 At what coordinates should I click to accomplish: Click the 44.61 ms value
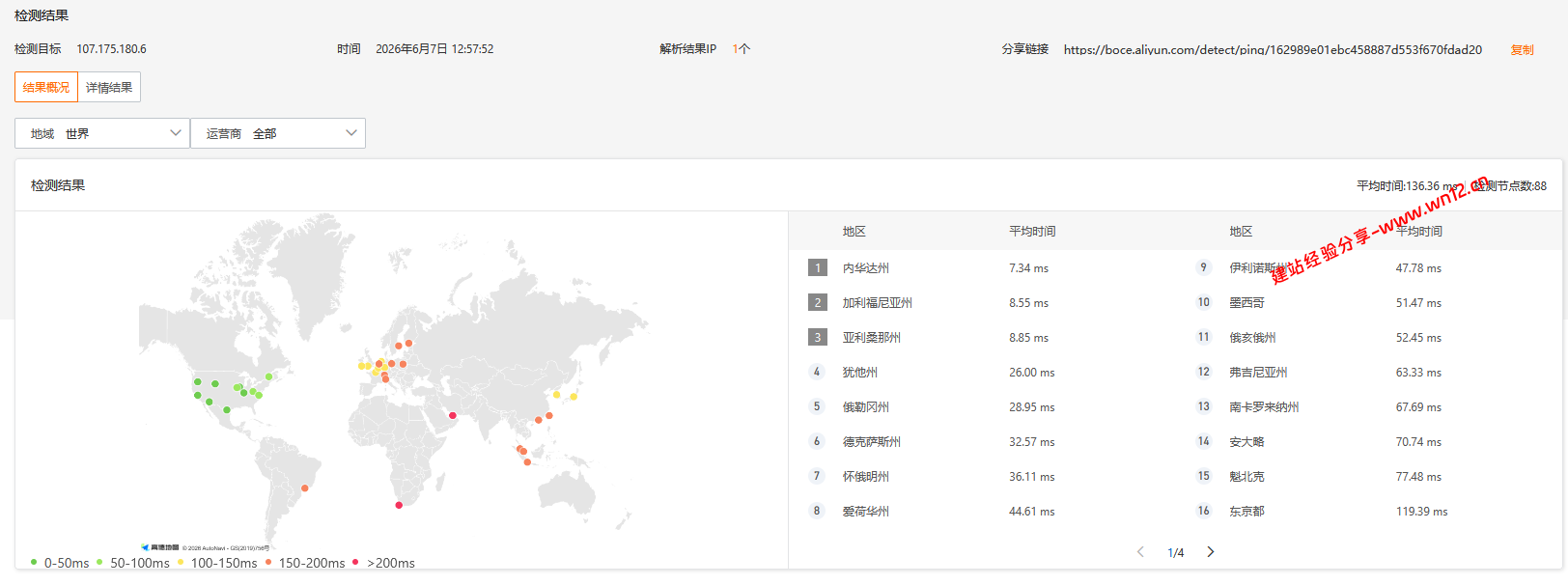1031,512
